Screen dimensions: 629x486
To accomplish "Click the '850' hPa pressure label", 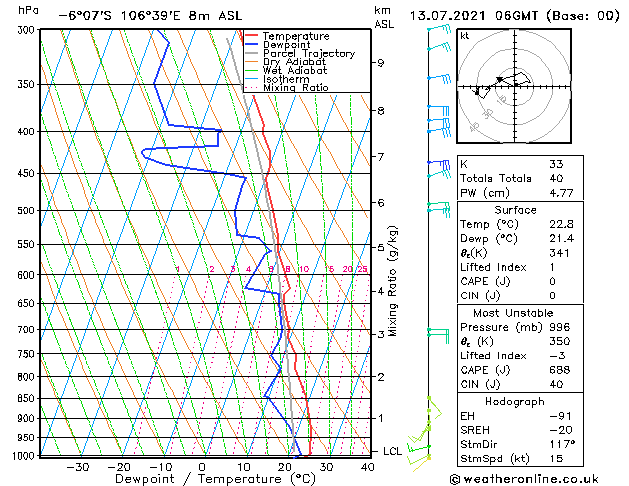I will pyautogui.click(x=28, y=399).
